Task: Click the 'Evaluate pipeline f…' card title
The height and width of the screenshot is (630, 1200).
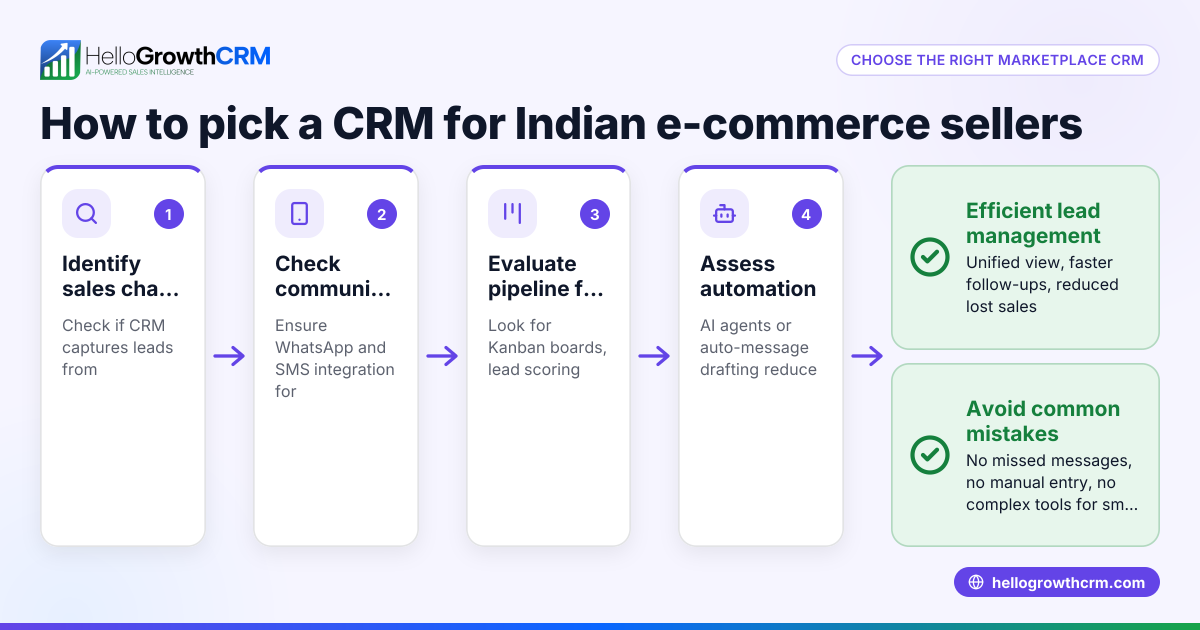Action: pyautogui.click(x=546, y=276)
